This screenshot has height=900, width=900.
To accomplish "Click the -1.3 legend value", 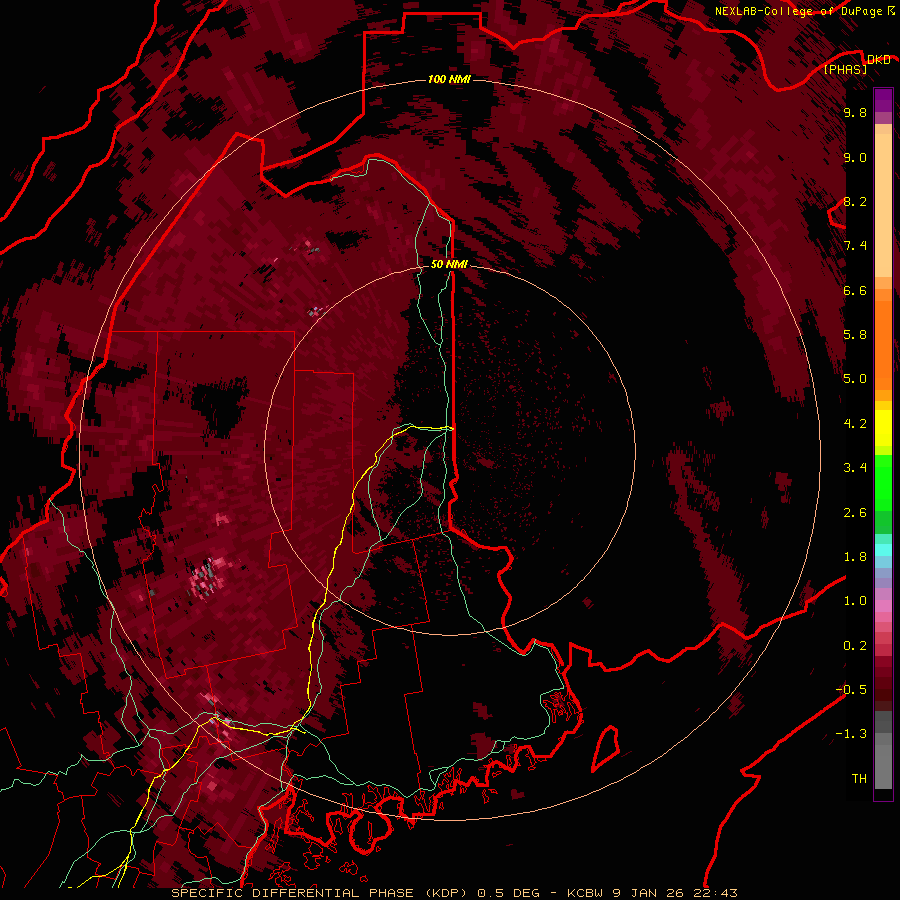I will (852, 734).
